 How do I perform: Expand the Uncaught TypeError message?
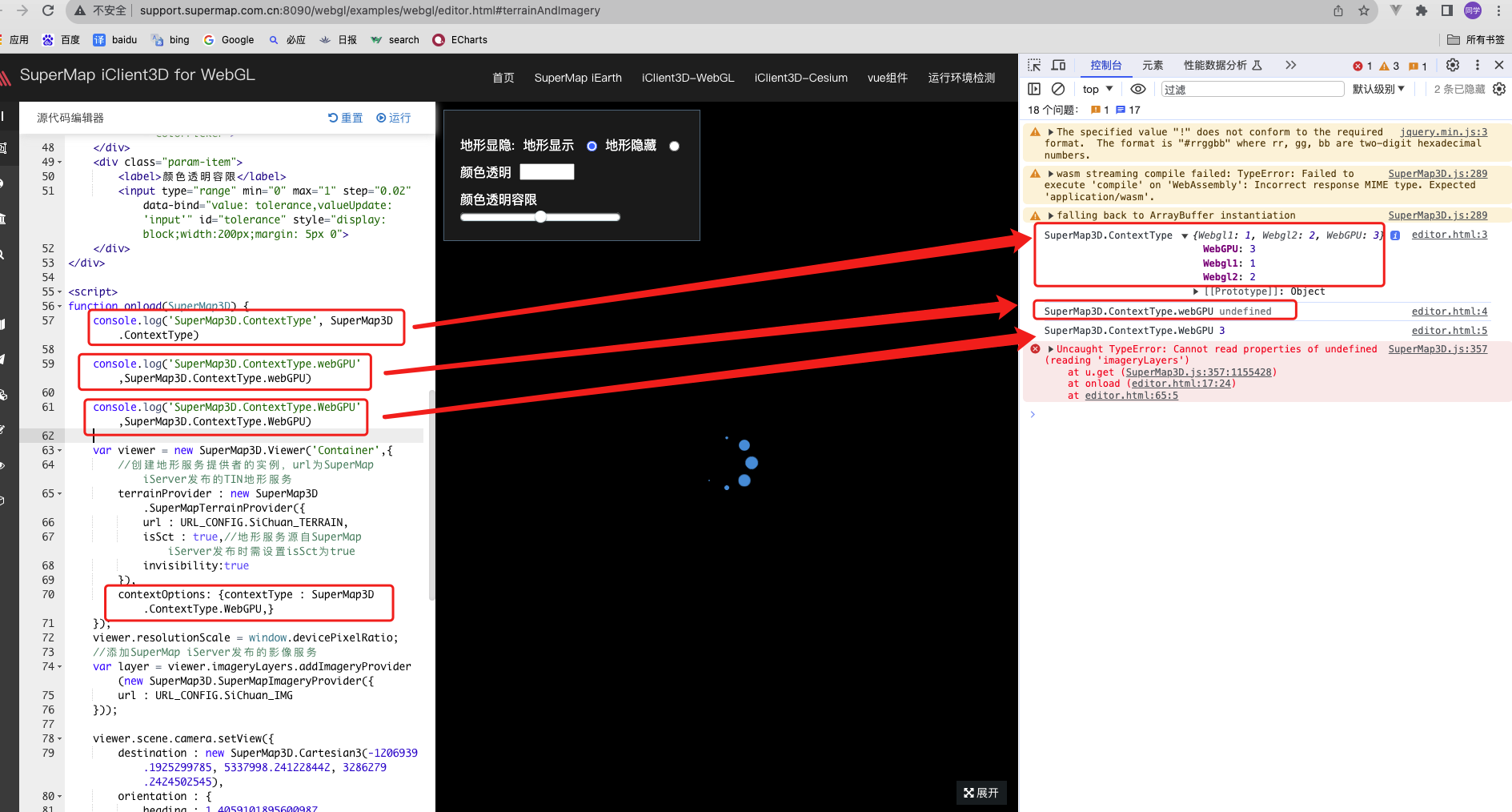click(1051, 349)
